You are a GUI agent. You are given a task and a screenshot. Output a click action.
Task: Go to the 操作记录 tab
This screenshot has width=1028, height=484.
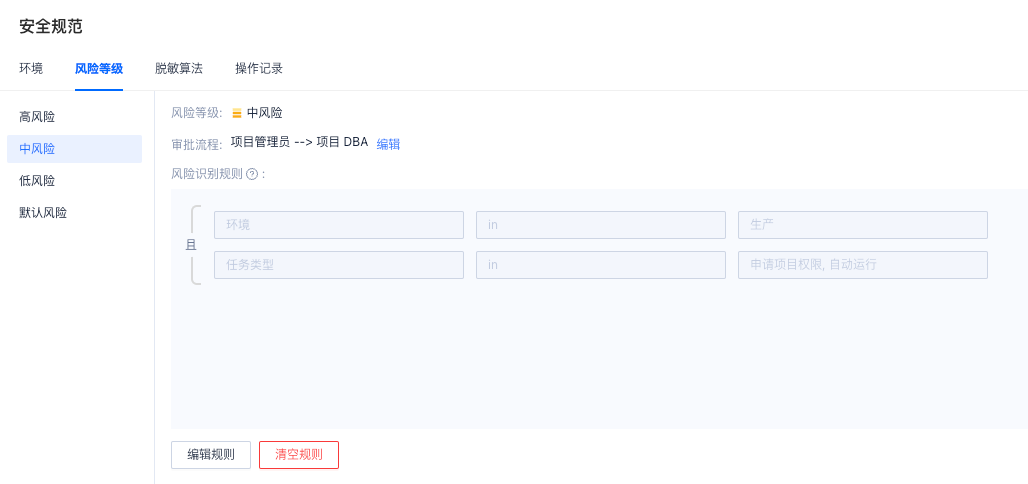click(x=259, y=69)
